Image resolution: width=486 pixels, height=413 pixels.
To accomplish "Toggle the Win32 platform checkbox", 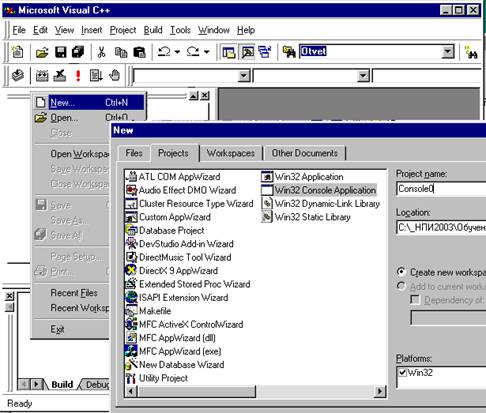I will tap(403, 372).
